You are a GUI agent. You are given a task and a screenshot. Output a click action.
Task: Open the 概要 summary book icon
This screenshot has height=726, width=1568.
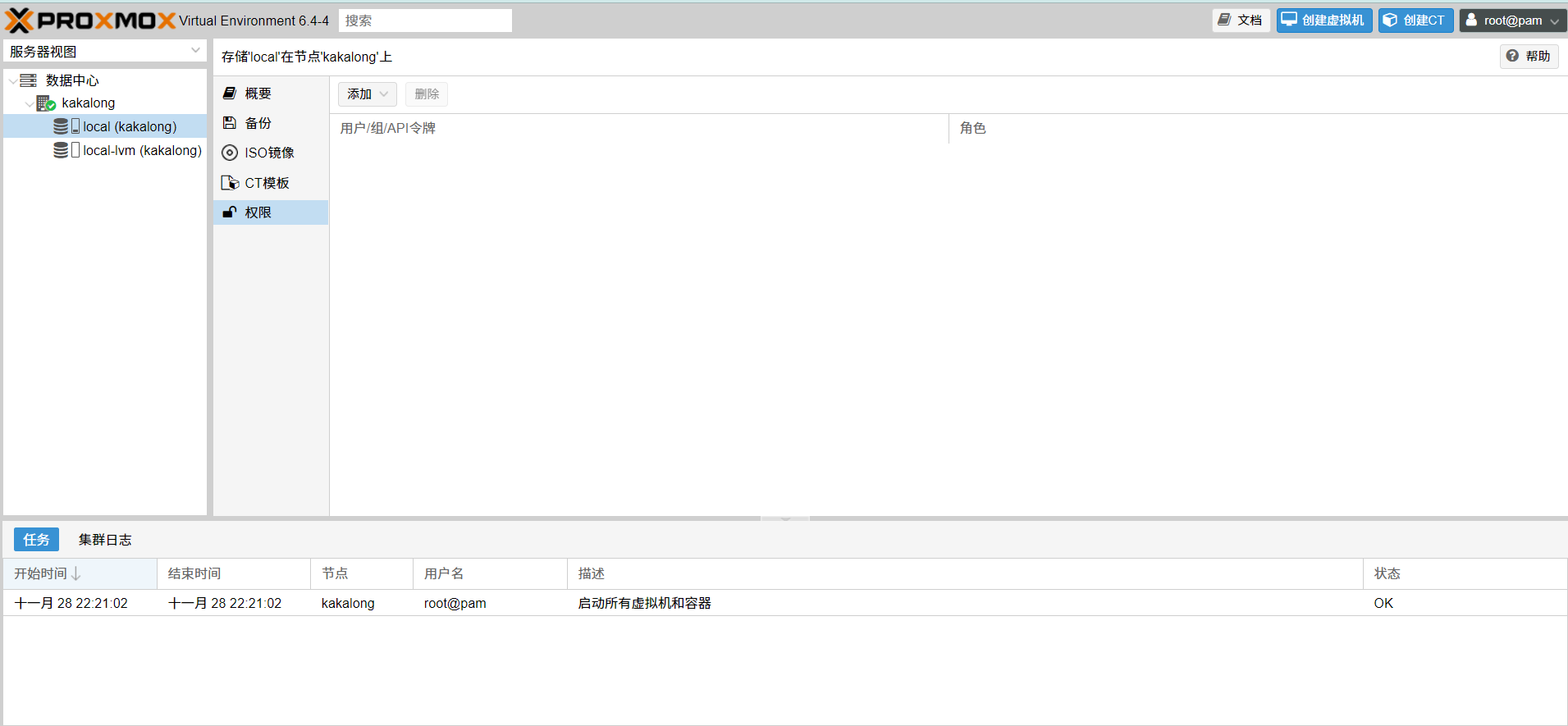point(230,94)
